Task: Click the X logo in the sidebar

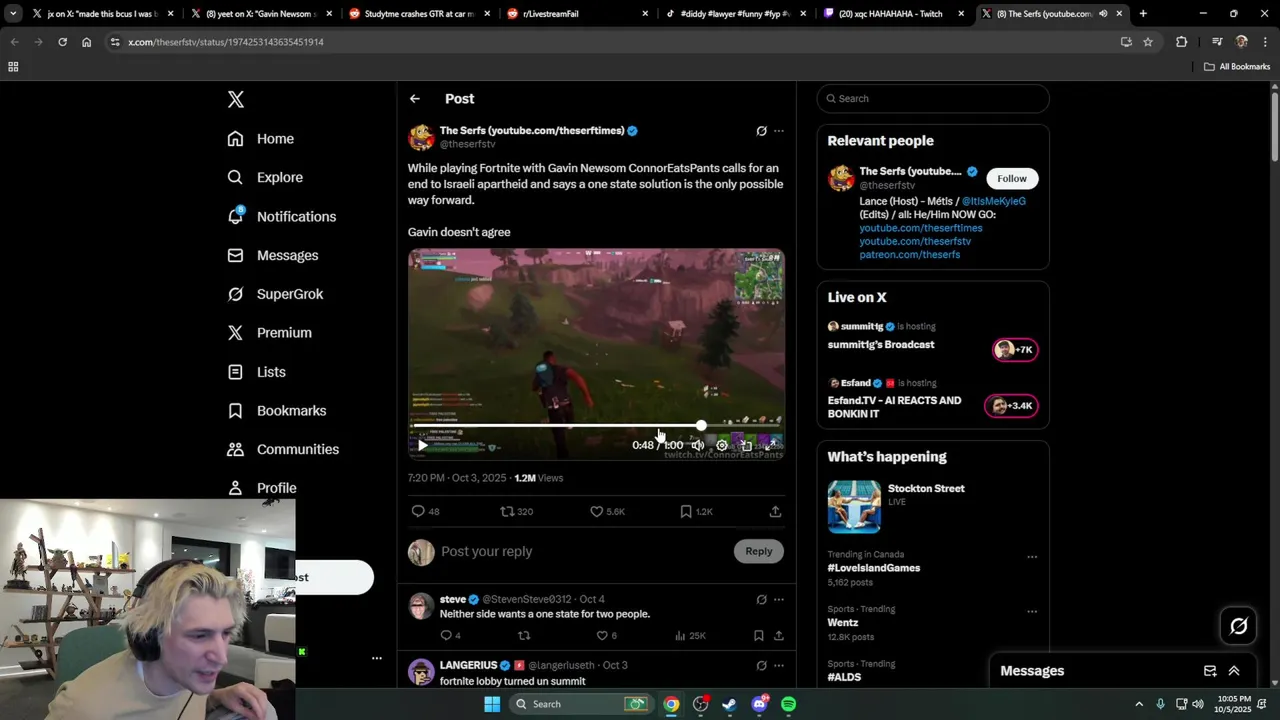Action: [236, 99]
